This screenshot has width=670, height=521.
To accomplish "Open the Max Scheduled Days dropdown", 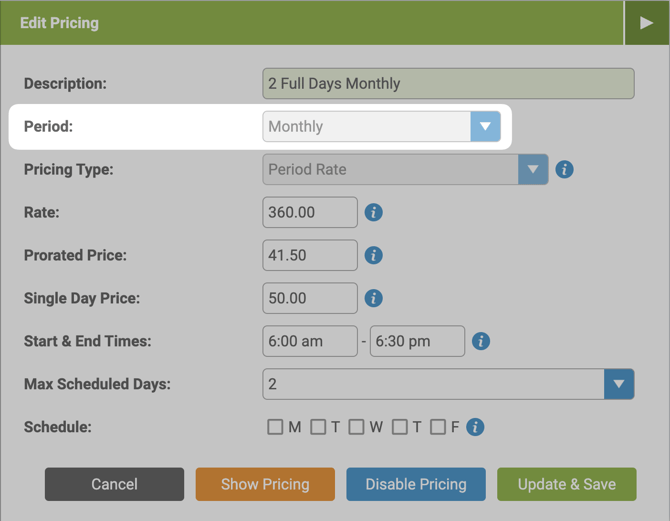I will coord(448,384).
